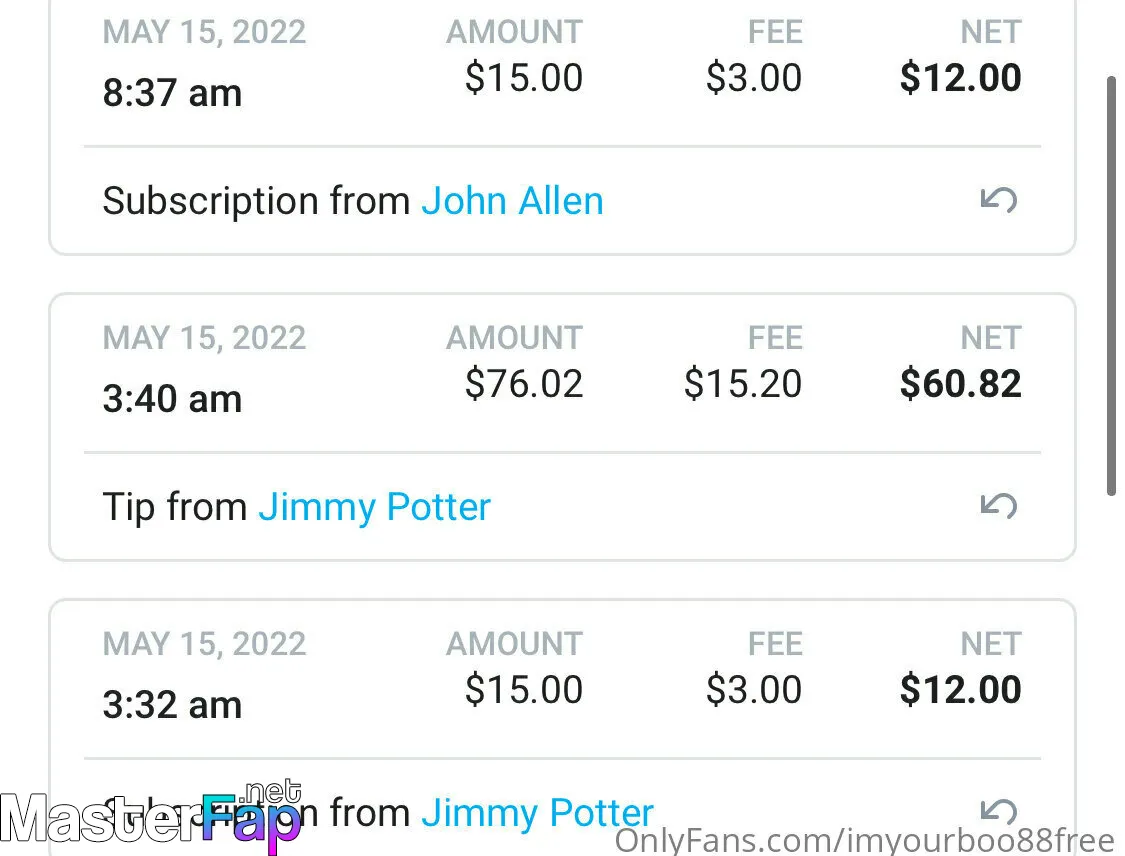Click the "Tip from" label text

pyautogui.click(x=174, y=507)
